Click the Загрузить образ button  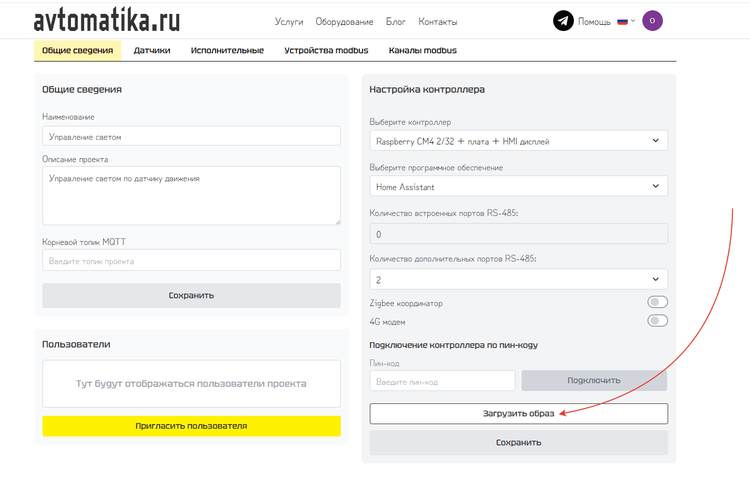(x=518, y=413)
